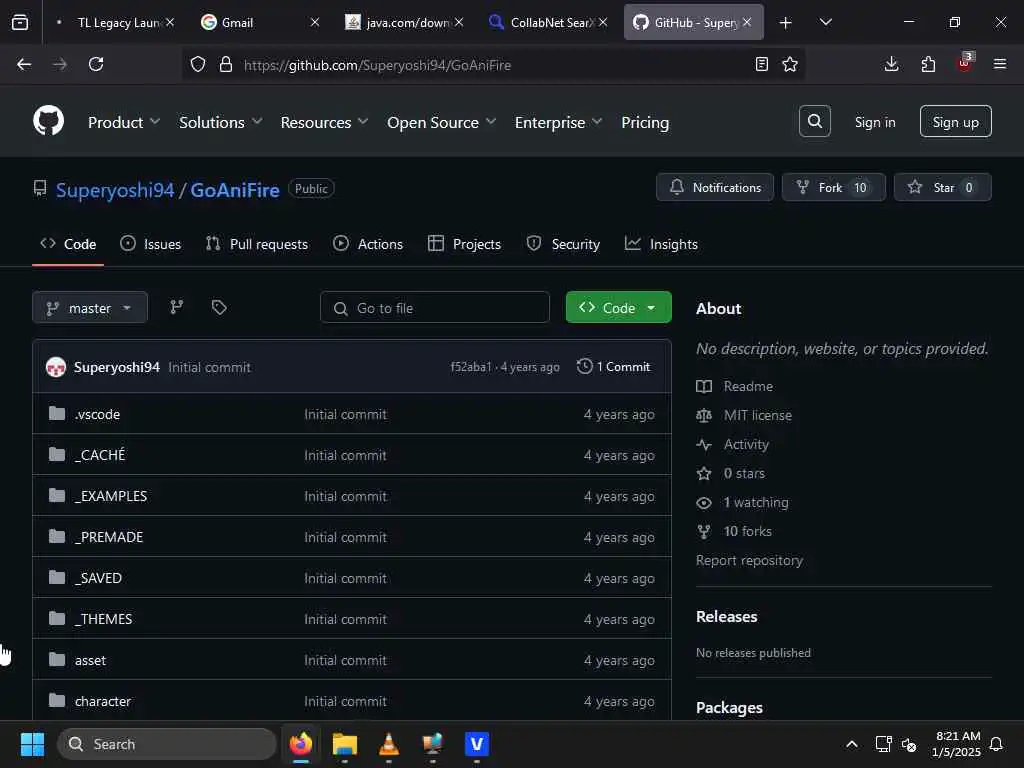Viewport: 1024px width, 768px height.
Task: Switch to the Actions tab
Action: [368, 244]
